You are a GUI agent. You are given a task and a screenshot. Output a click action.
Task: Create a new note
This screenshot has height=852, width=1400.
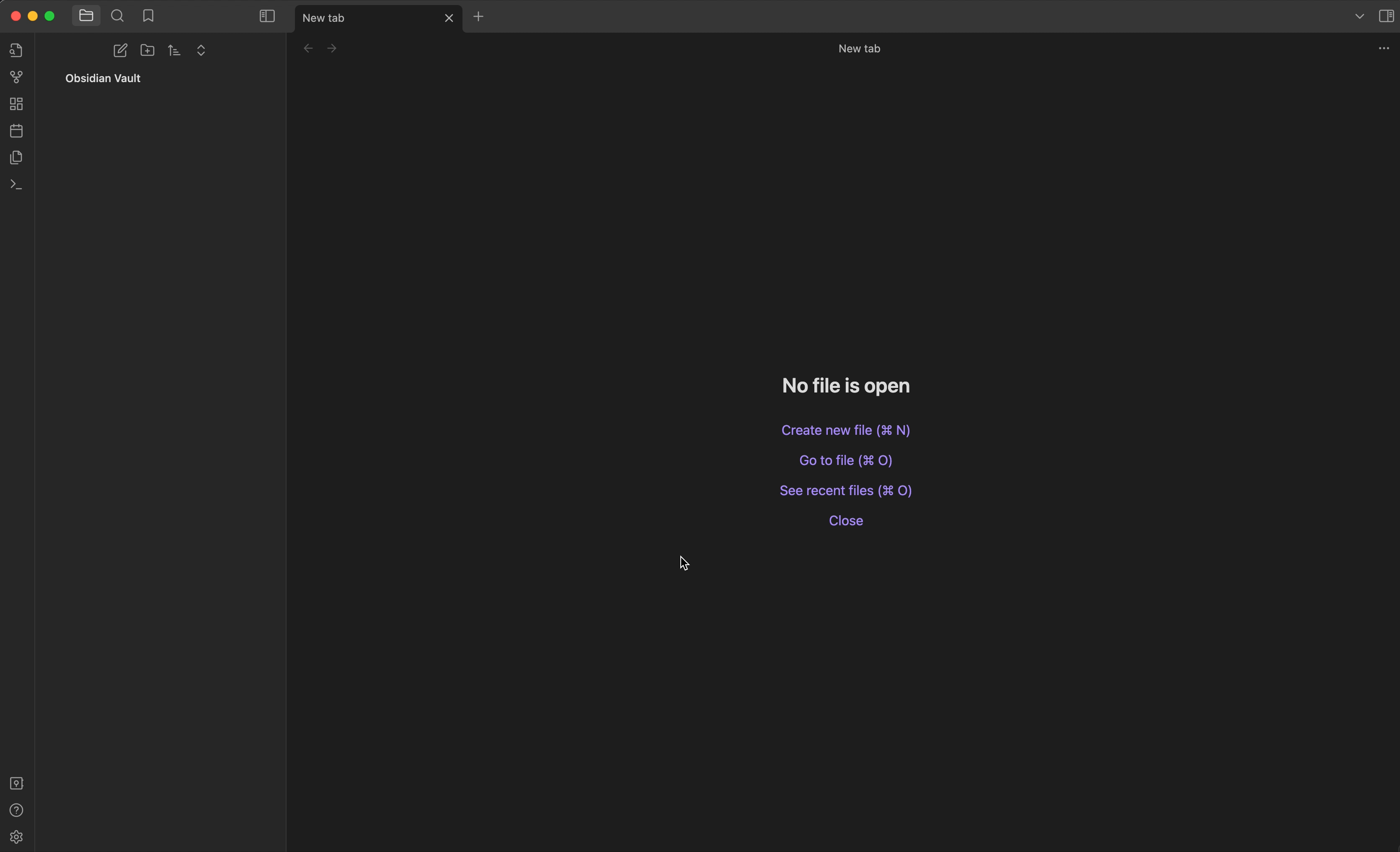120,50
